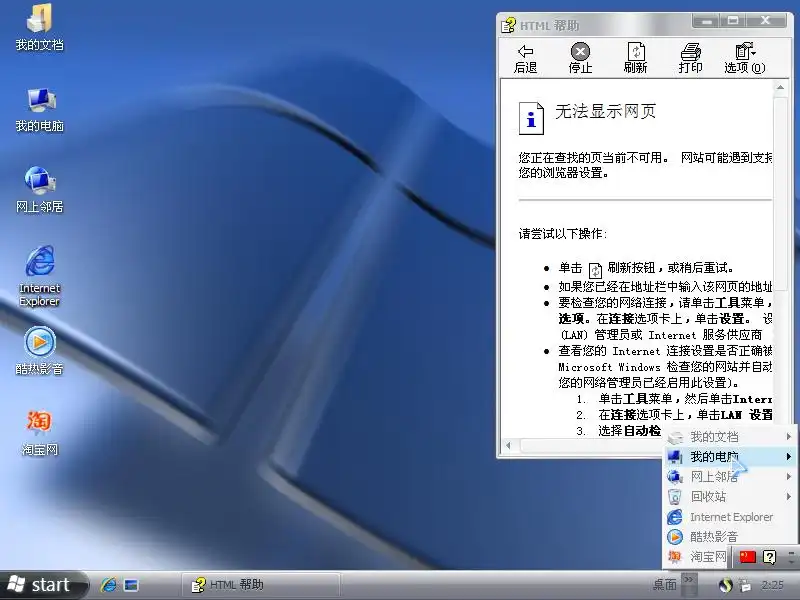Click the inline refresh icon in bullet list

coord(595,270)
